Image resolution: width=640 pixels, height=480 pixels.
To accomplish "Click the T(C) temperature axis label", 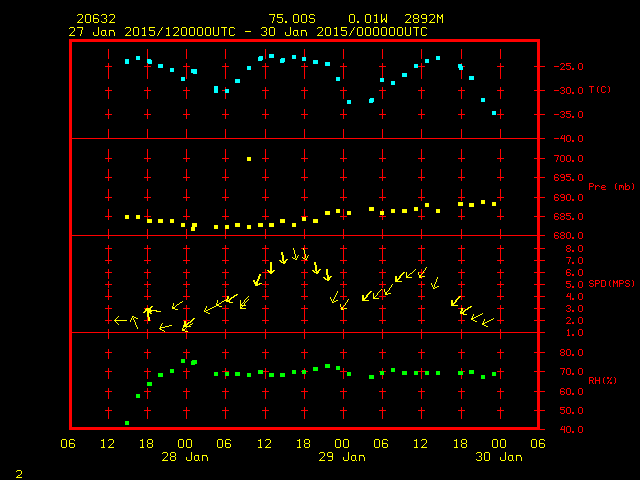I will pos(599,90).
